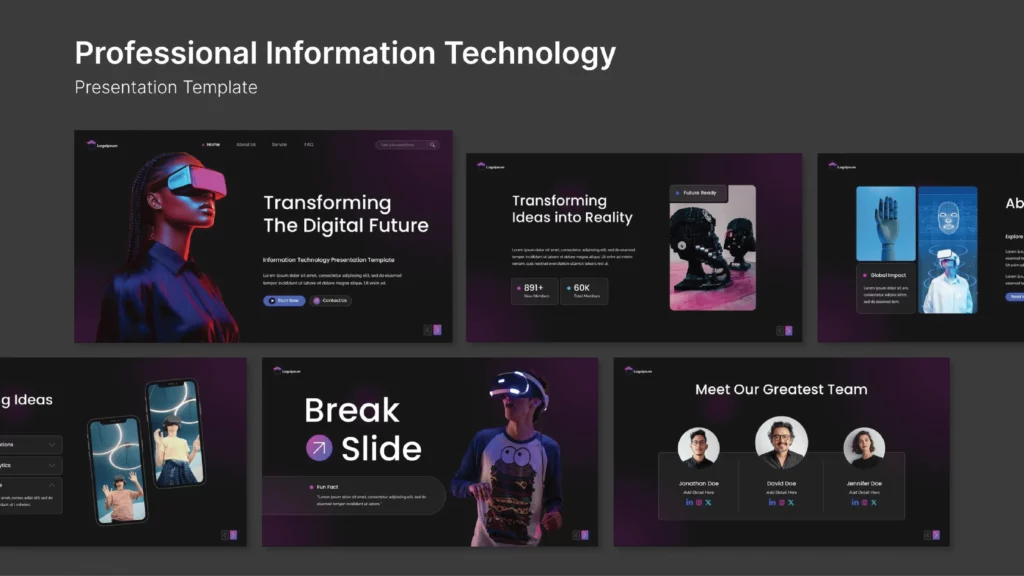
Task: Open David Doe's Instagram icon
Action: point(782,502)
